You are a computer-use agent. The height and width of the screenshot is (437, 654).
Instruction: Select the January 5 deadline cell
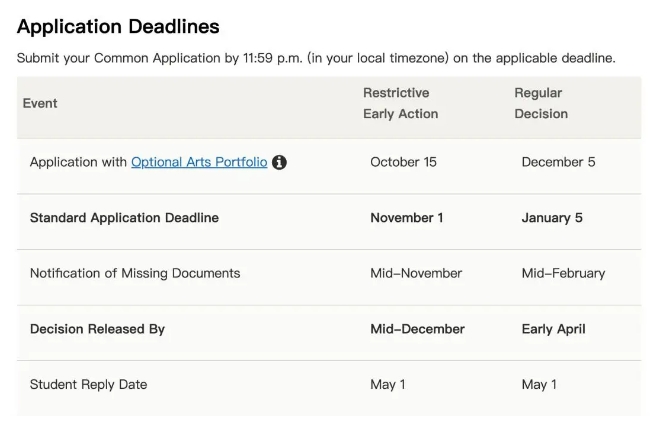coord(552,218)
